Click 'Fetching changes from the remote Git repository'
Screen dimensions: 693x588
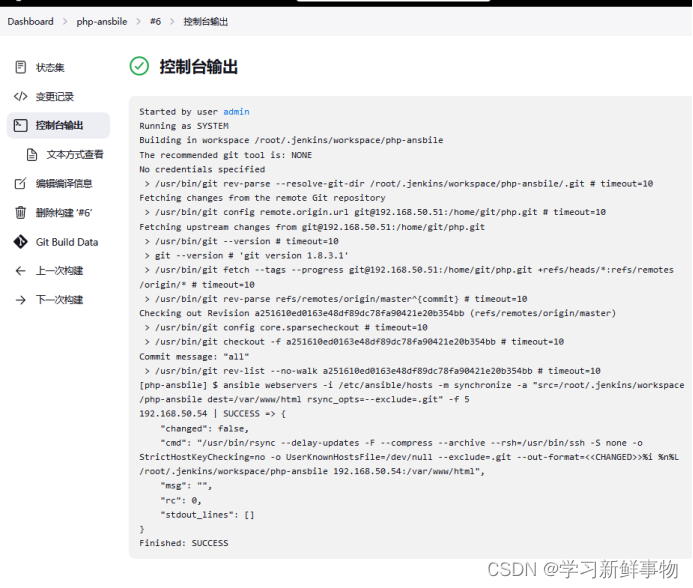click(262, 198)
